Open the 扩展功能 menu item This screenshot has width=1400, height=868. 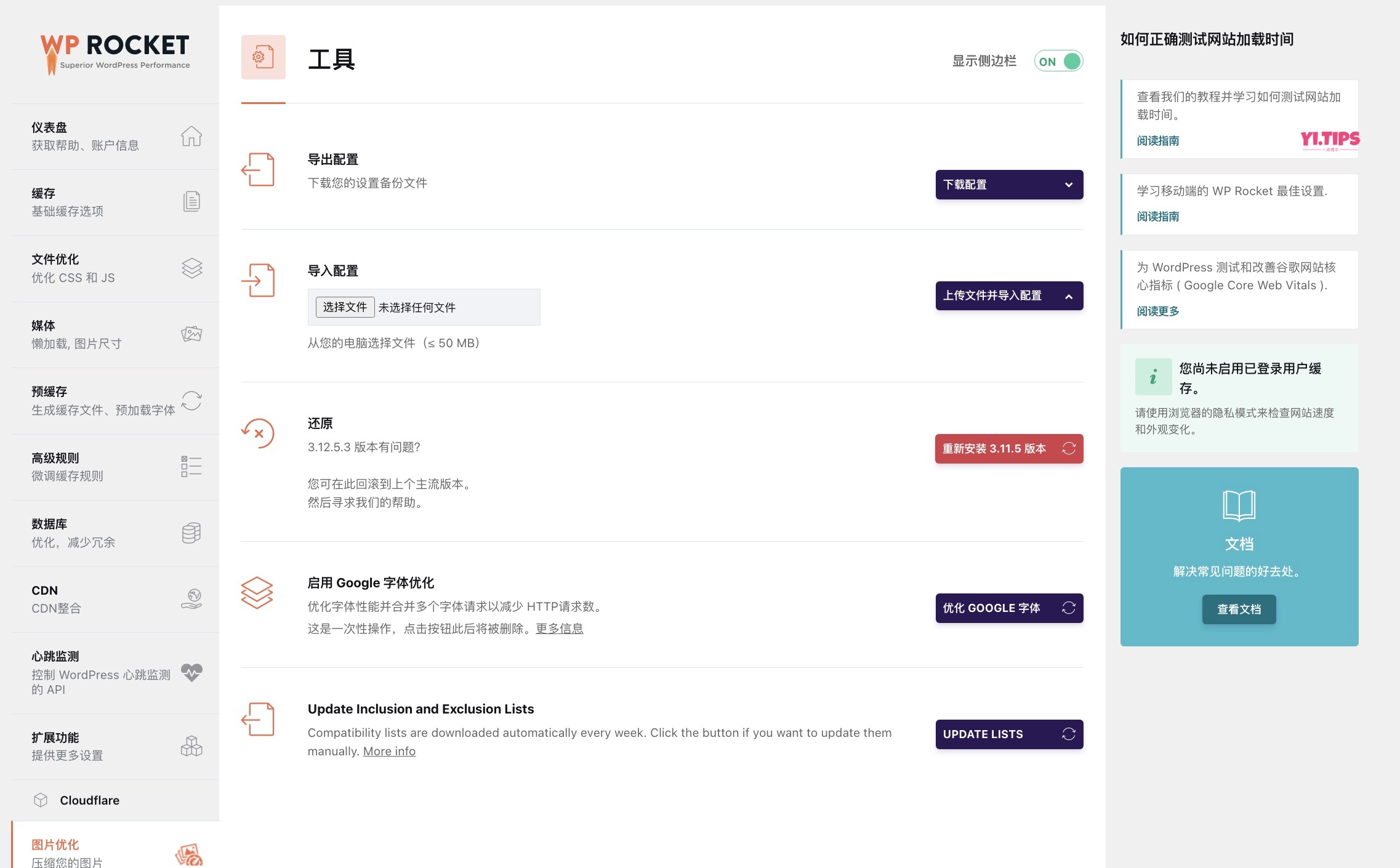tap(115, 747)
